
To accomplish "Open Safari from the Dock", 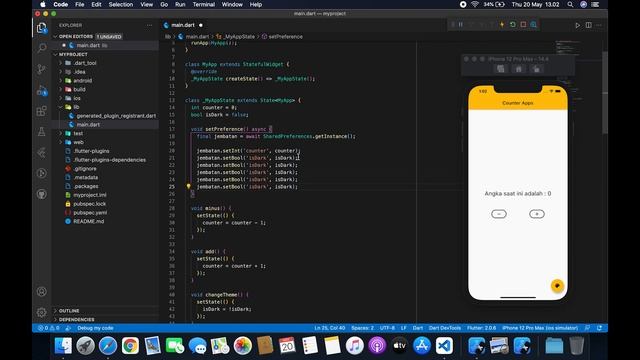I will [x=108, y=346].
